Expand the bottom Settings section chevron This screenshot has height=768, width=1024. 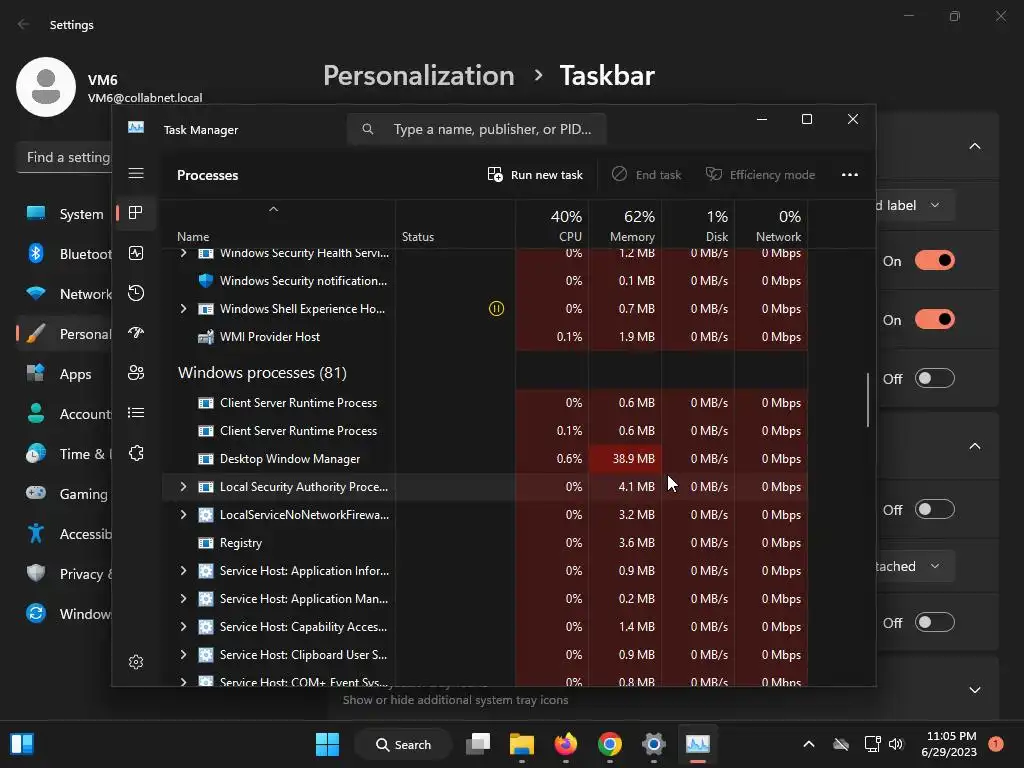click(x=974, y=690)
